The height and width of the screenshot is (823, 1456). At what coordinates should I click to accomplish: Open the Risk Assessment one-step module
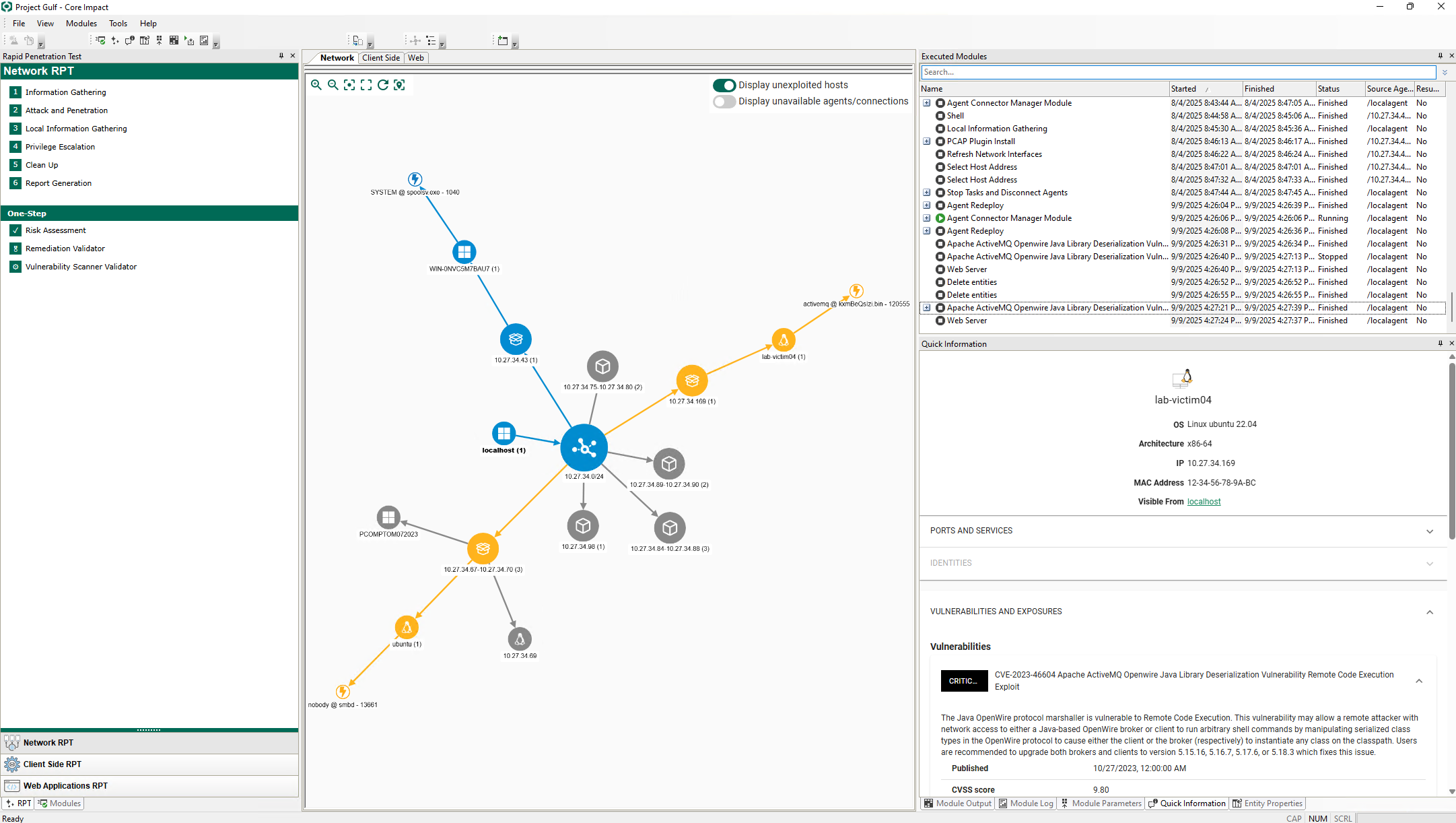[x=57, y=230]
